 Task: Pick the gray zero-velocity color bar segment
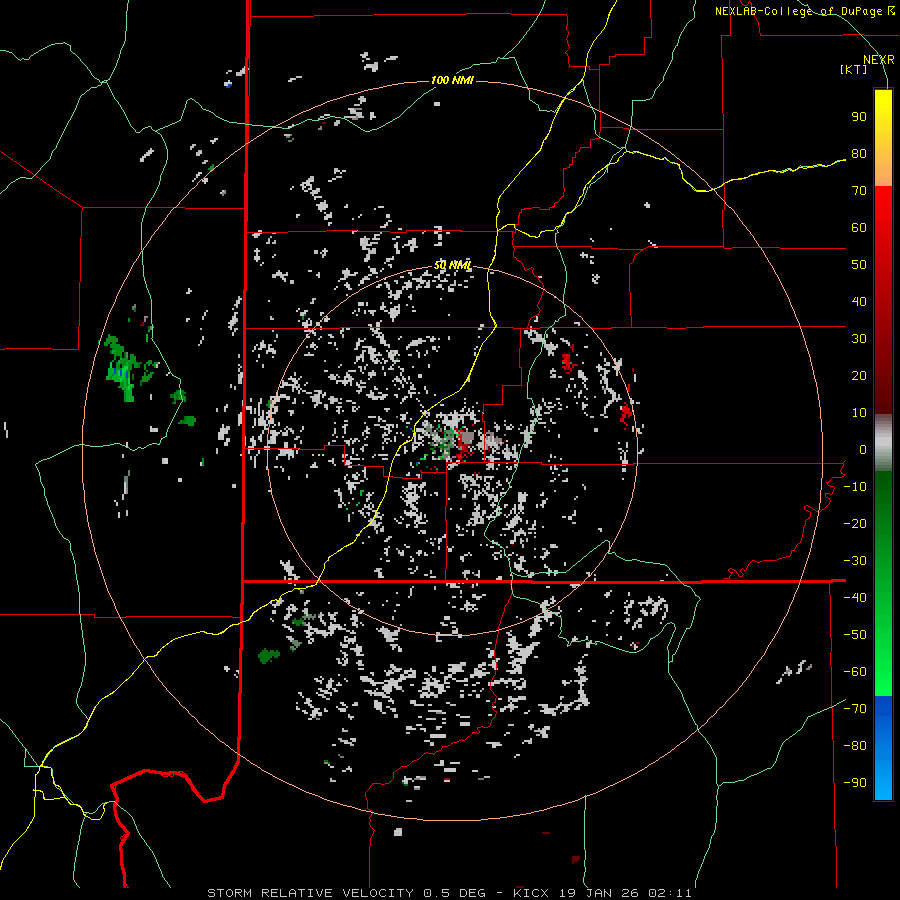883,443
